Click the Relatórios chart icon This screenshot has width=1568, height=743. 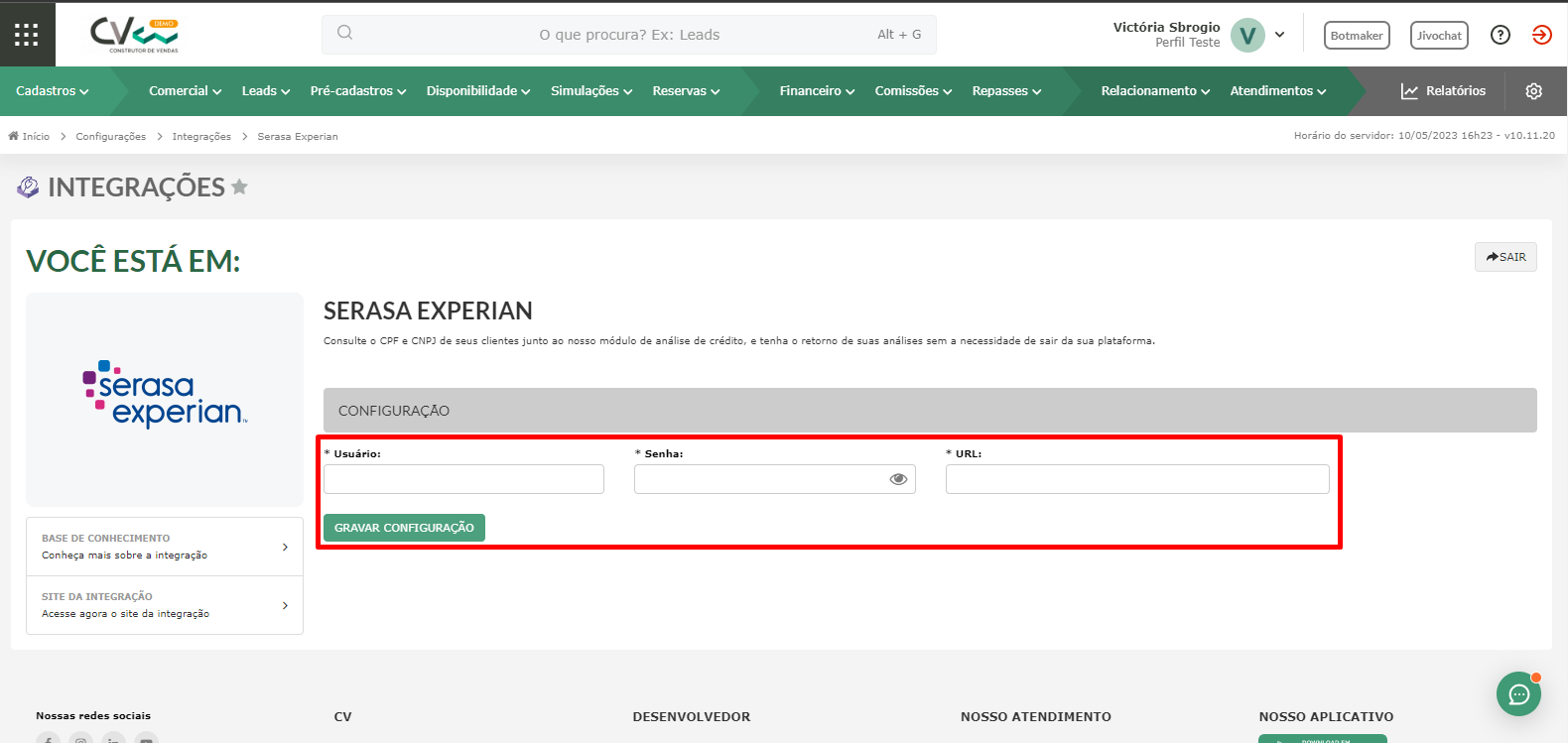click(1409, 91)
